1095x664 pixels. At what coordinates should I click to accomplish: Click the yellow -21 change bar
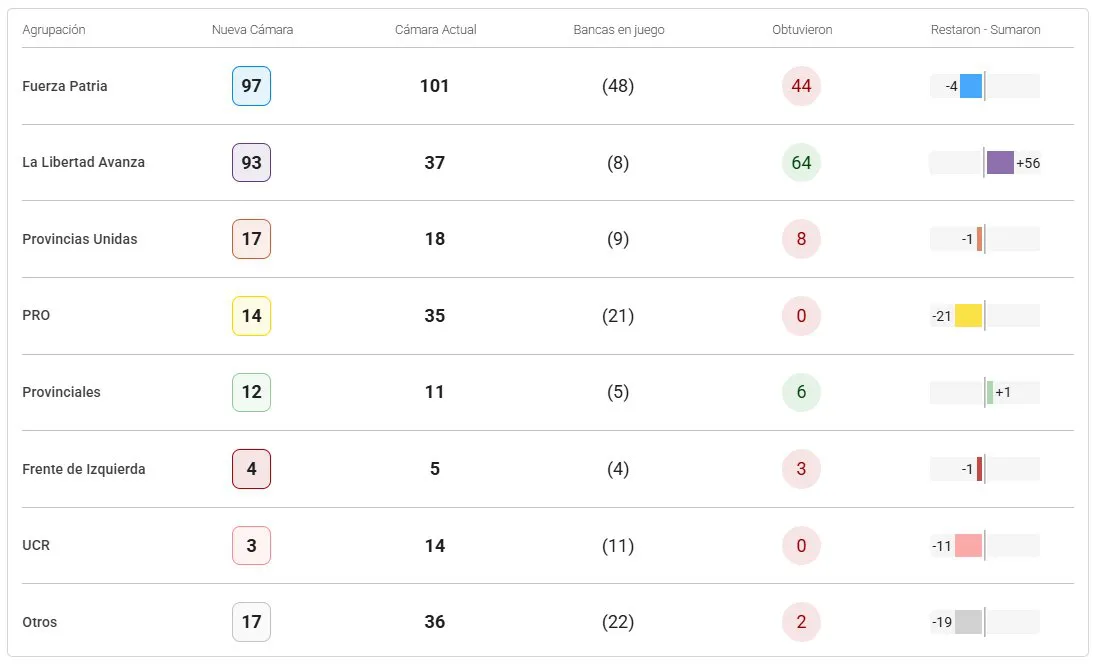[x=968, y=316]
